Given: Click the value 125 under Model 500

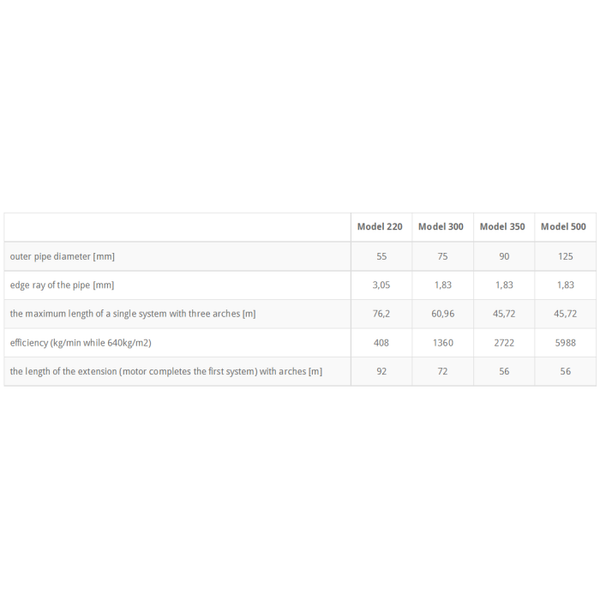Looking at the screenshot, I should coord(566,256).
